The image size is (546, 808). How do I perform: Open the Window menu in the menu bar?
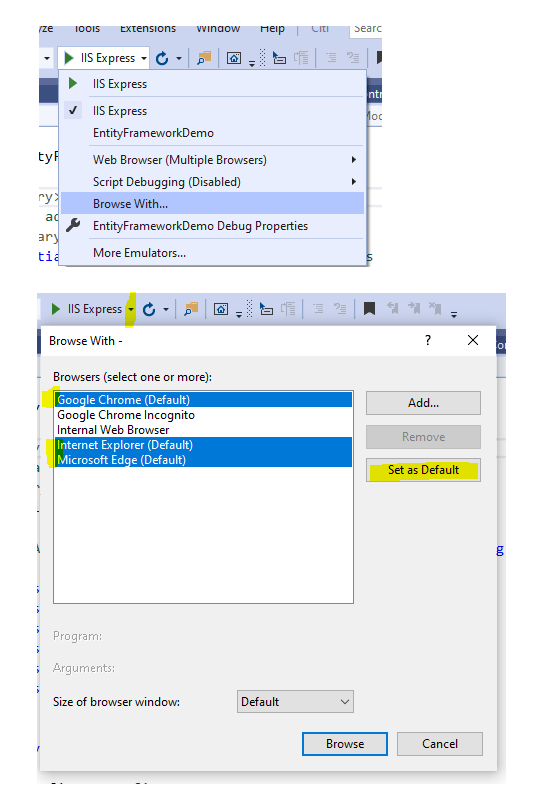click(218, 28)
